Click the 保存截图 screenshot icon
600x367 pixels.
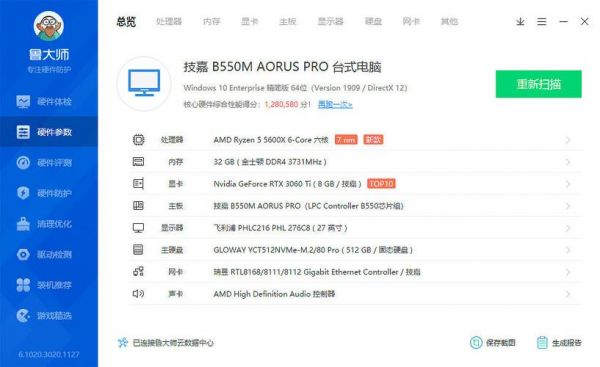pyautogui.click(x=476, y=343)
